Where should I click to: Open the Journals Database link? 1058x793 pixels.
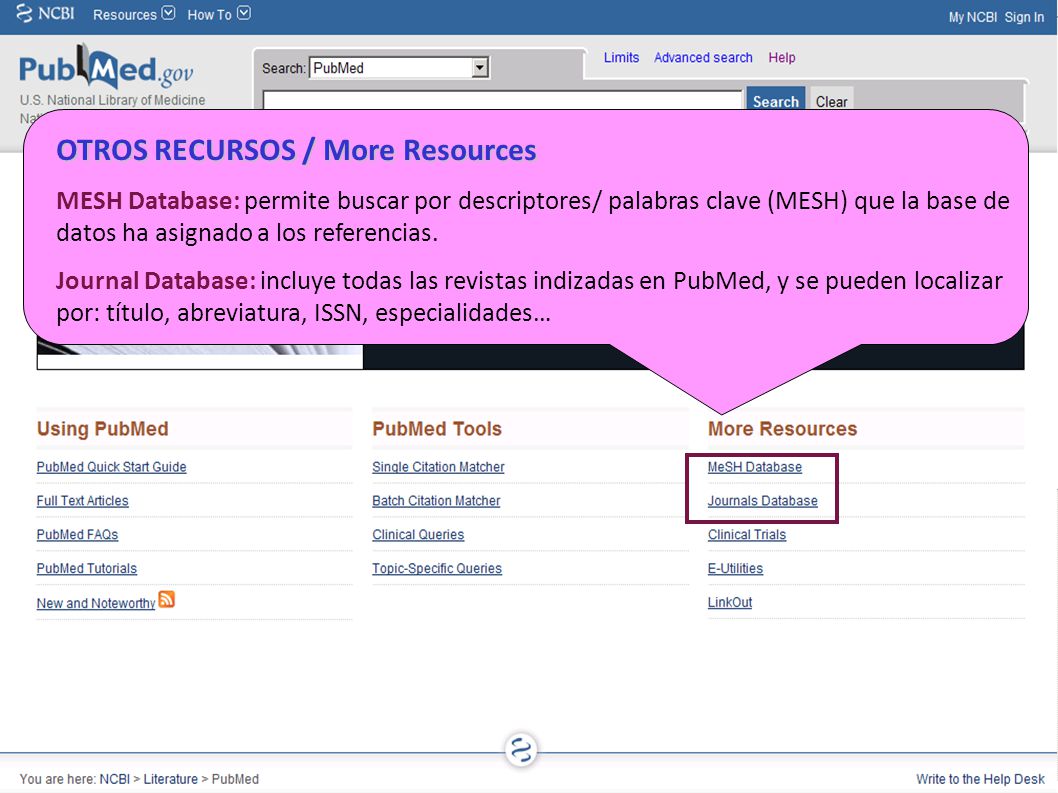coord(762,500)
